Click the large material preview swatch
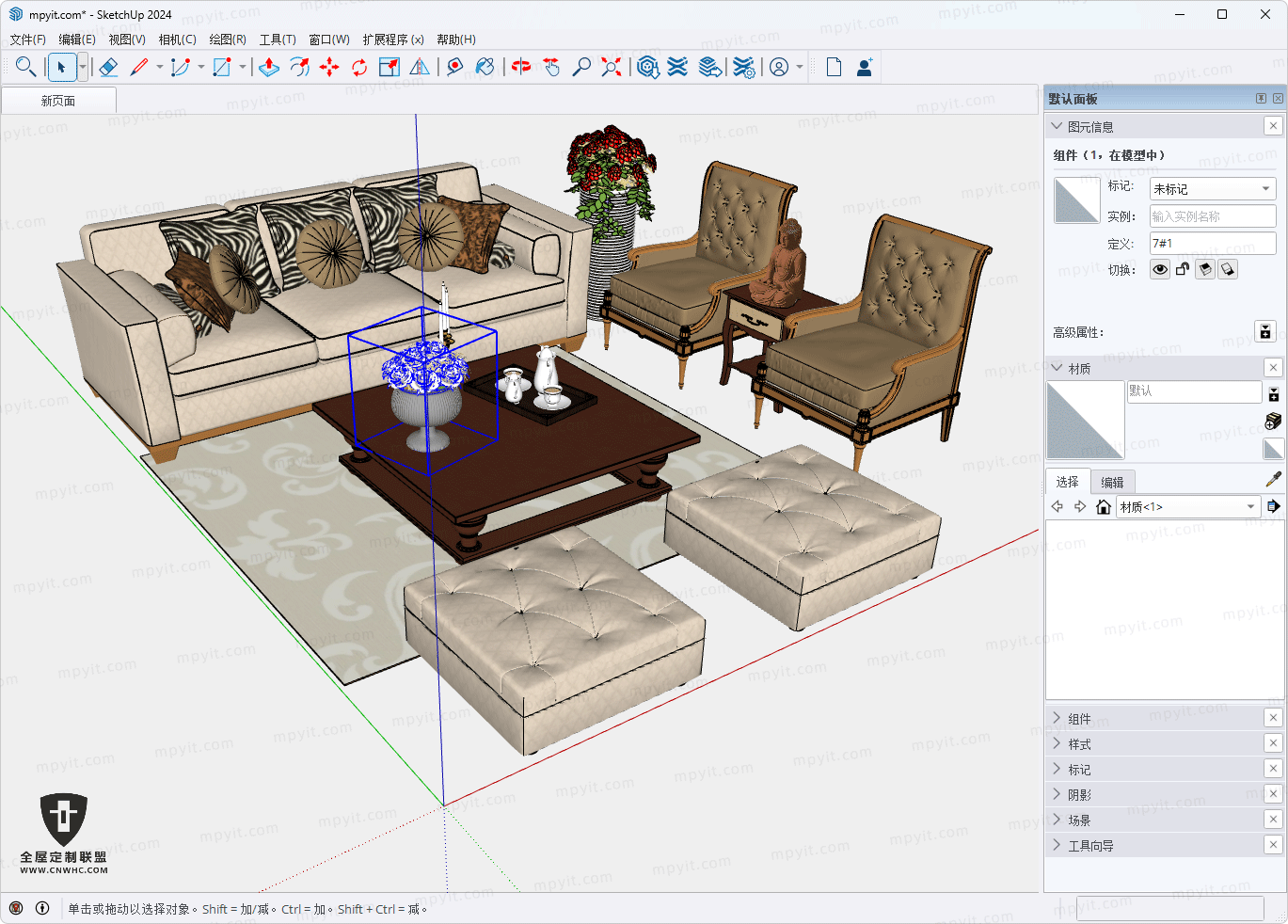Image resolution: width=1288 pixels, height=924 pixels. click(x=1085, y=420)
